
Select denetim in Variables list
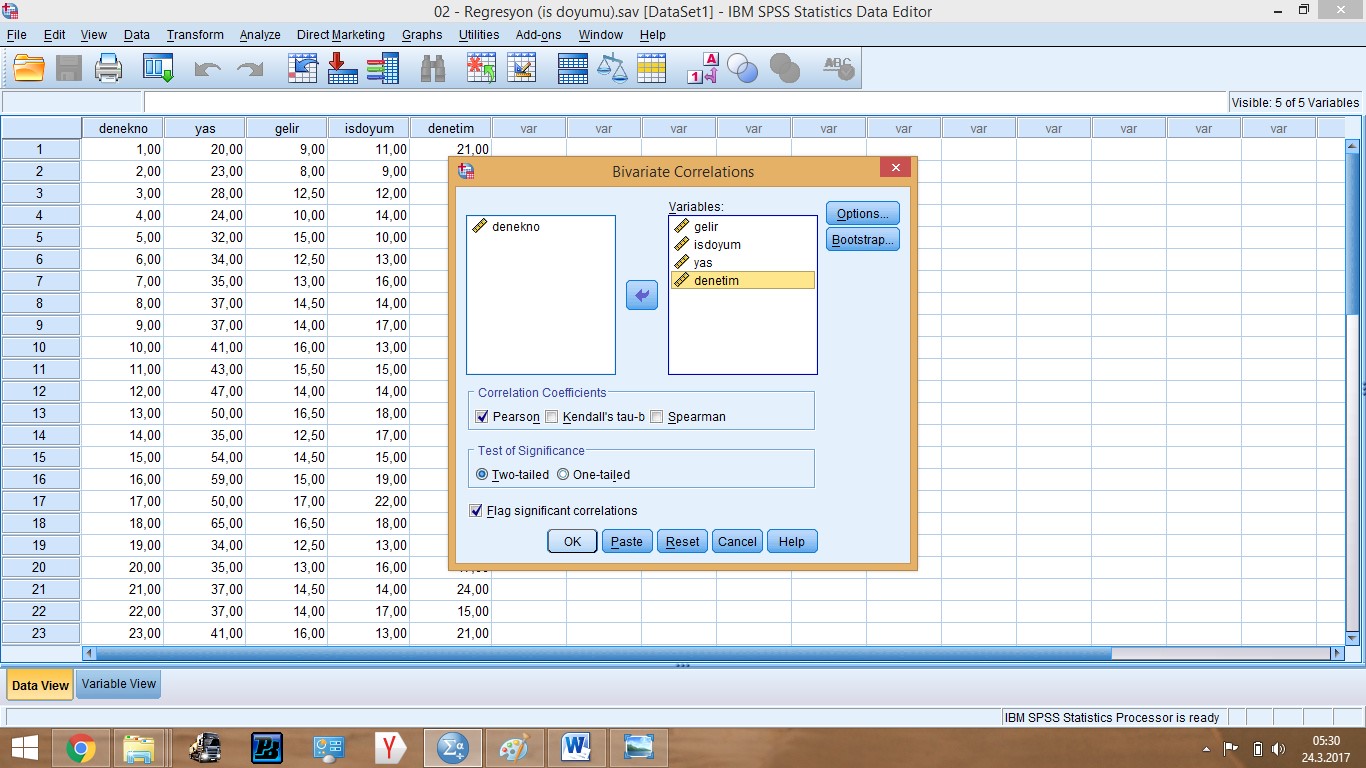[743, 281]
